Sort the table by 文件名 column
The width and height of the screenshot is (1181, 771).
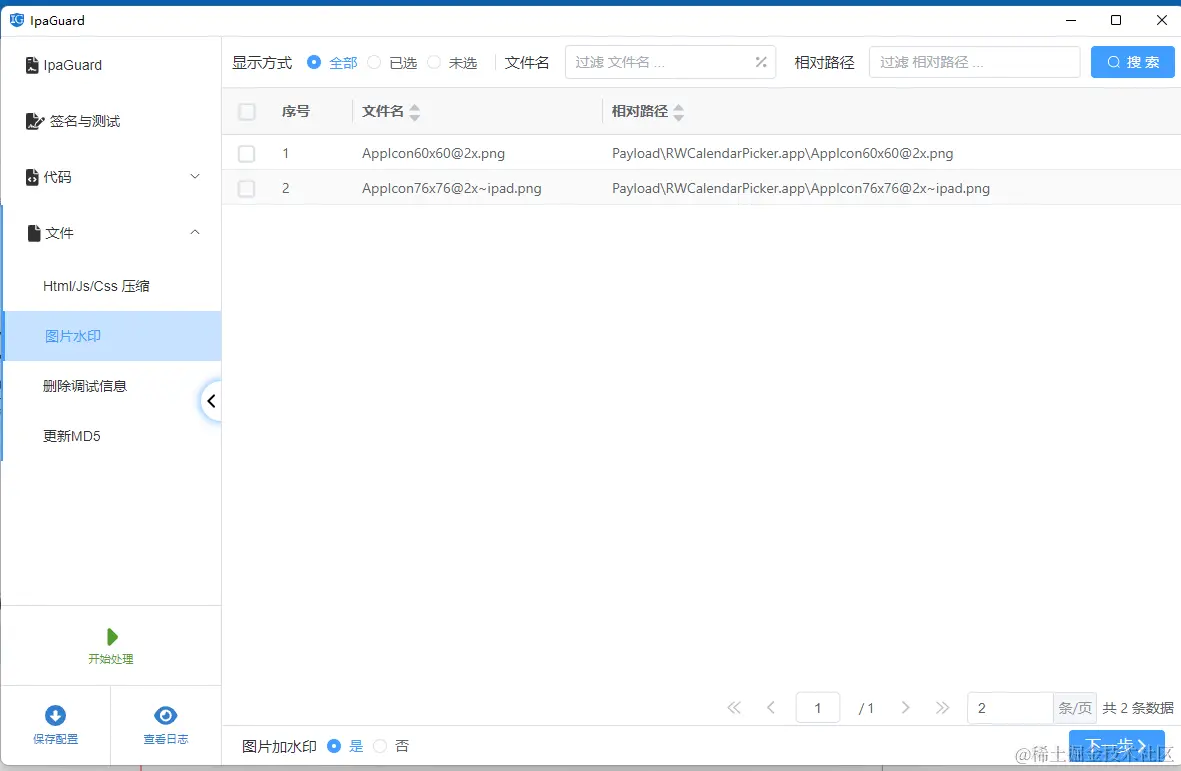point(414,111)
